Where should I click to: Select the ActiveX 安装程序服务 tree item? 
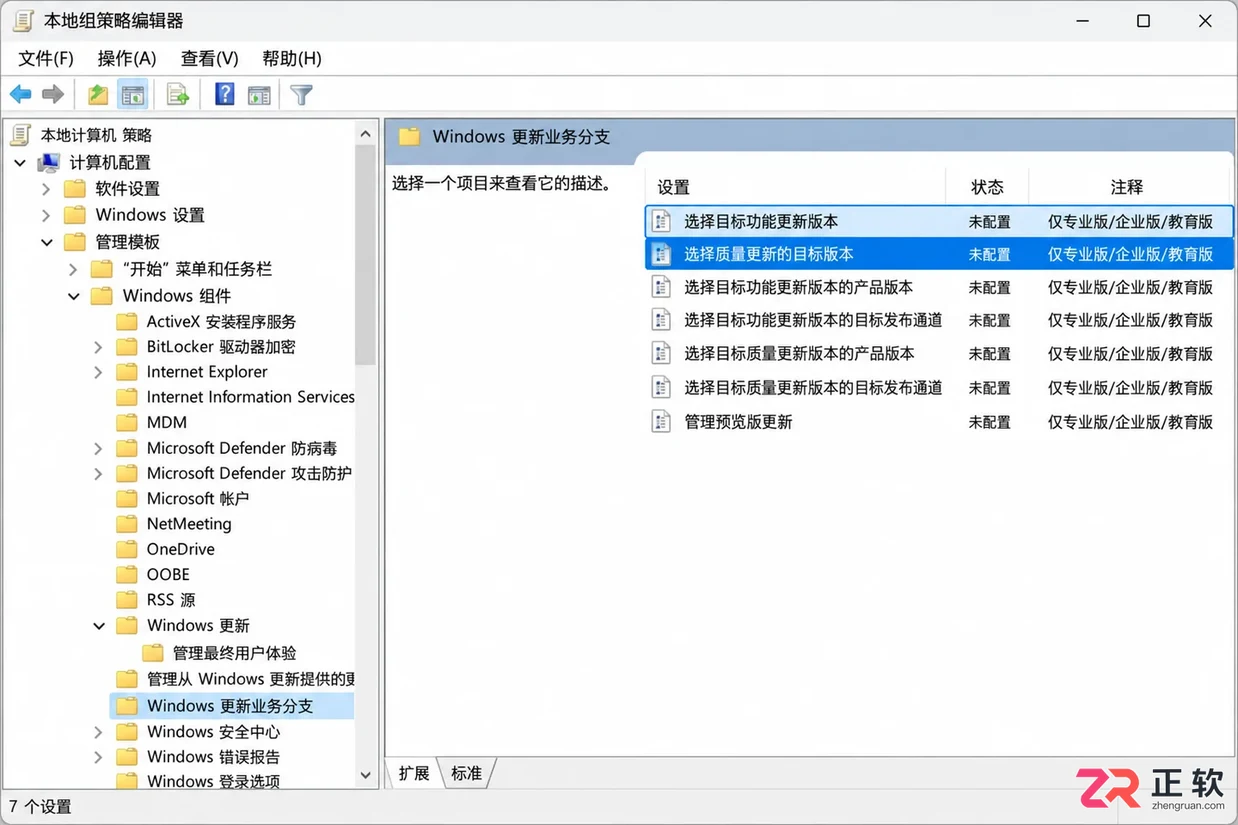(221, 321)
